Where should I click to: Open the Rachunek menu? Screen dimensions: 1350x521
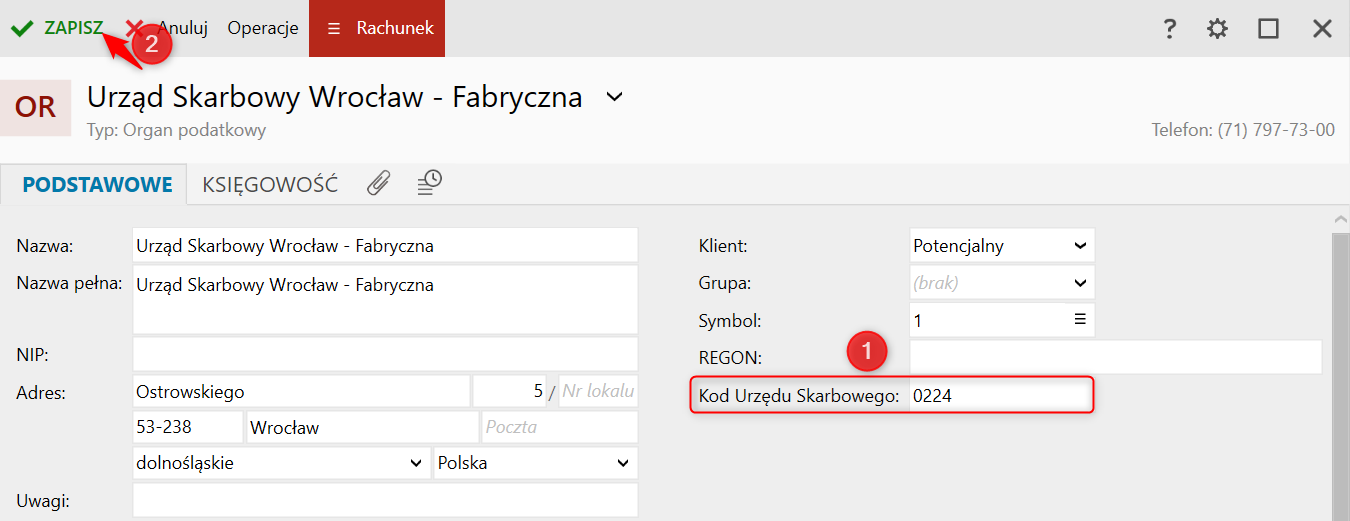tap(378, 28)
